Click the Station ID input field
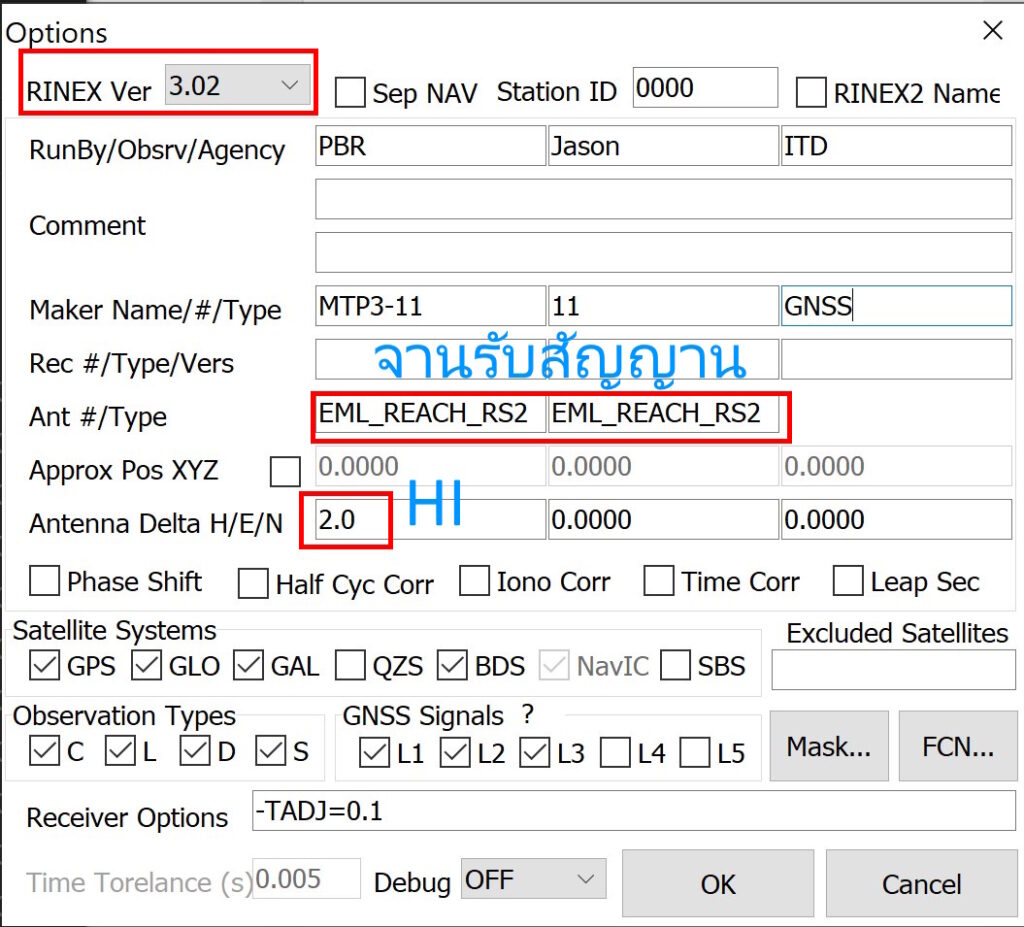This screenshot has height=927, width=1024. click(704, 88)
